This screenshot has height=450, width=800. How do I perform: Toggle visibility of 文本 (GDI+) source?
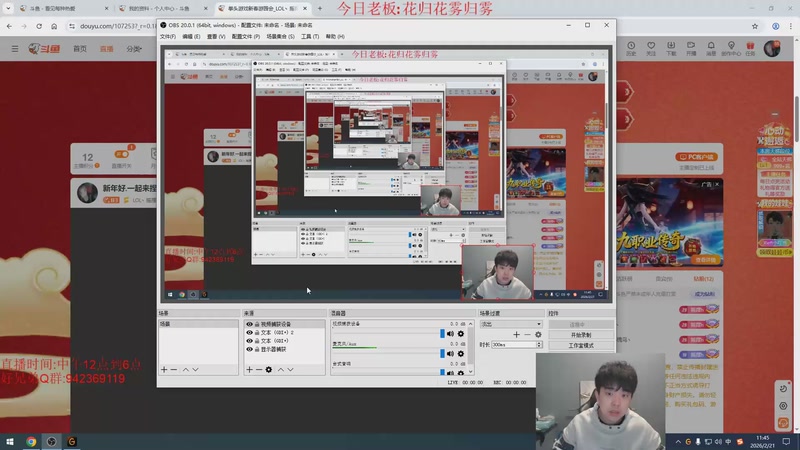tap(249, 340)
